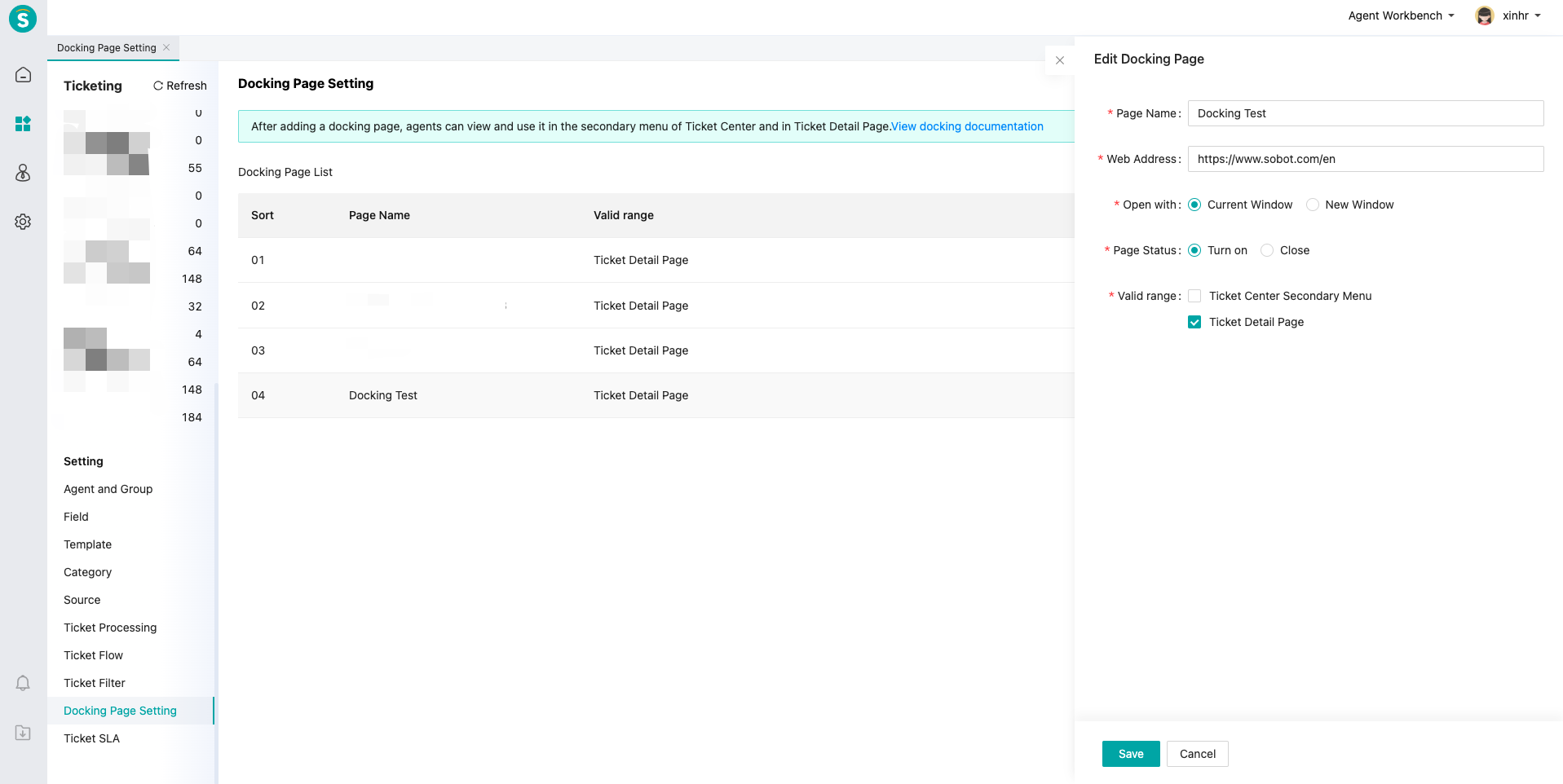
Task: Open the download center sidebar icon
Action: point(23,733)
